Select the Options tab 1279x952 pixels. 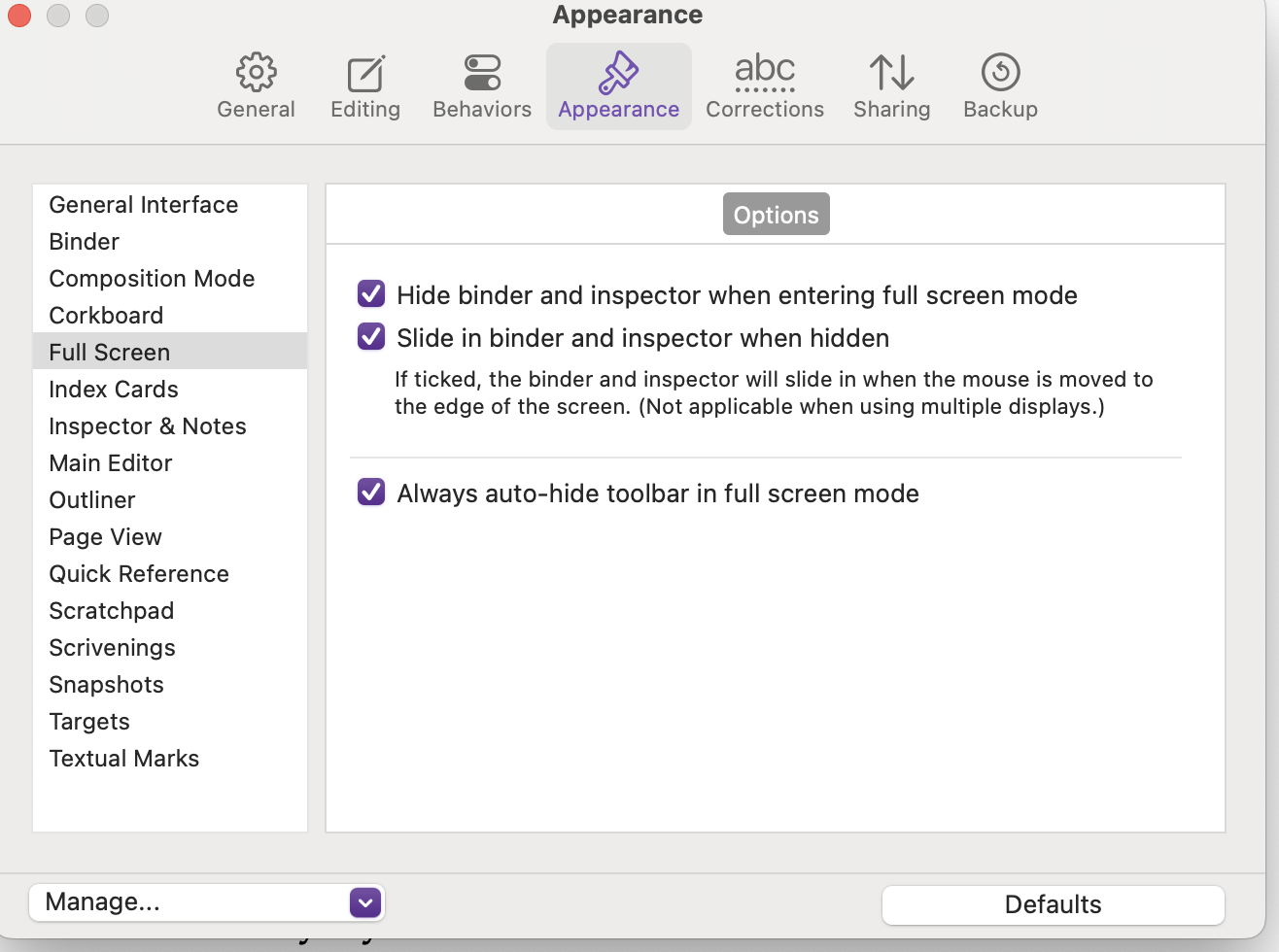[x=776, y=215]
